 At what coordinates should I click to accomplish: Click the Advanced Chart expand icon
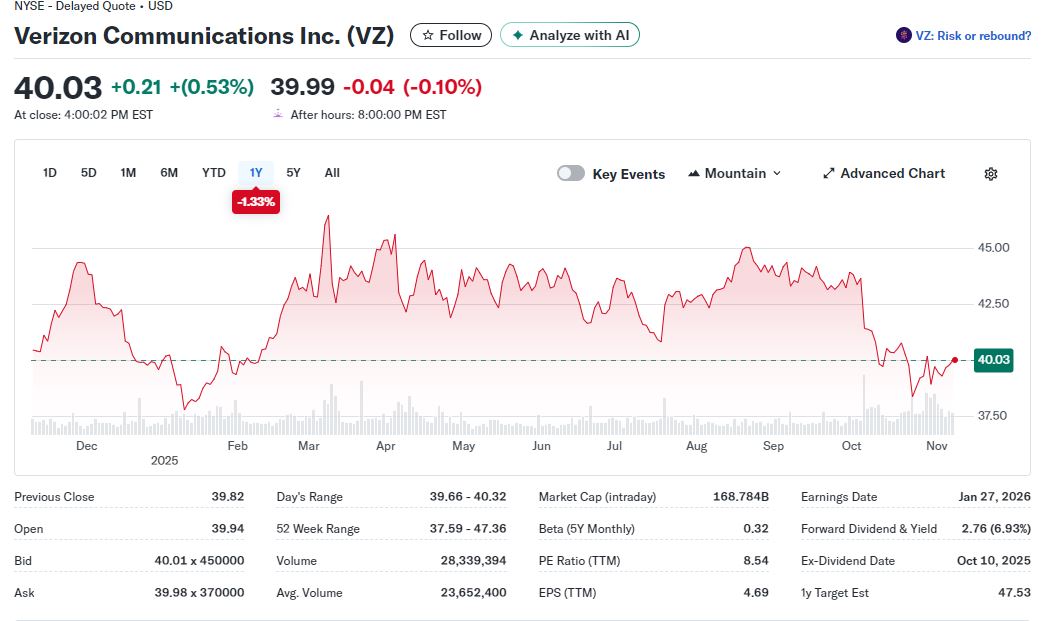pyautogui.click(x=828, y=174)
